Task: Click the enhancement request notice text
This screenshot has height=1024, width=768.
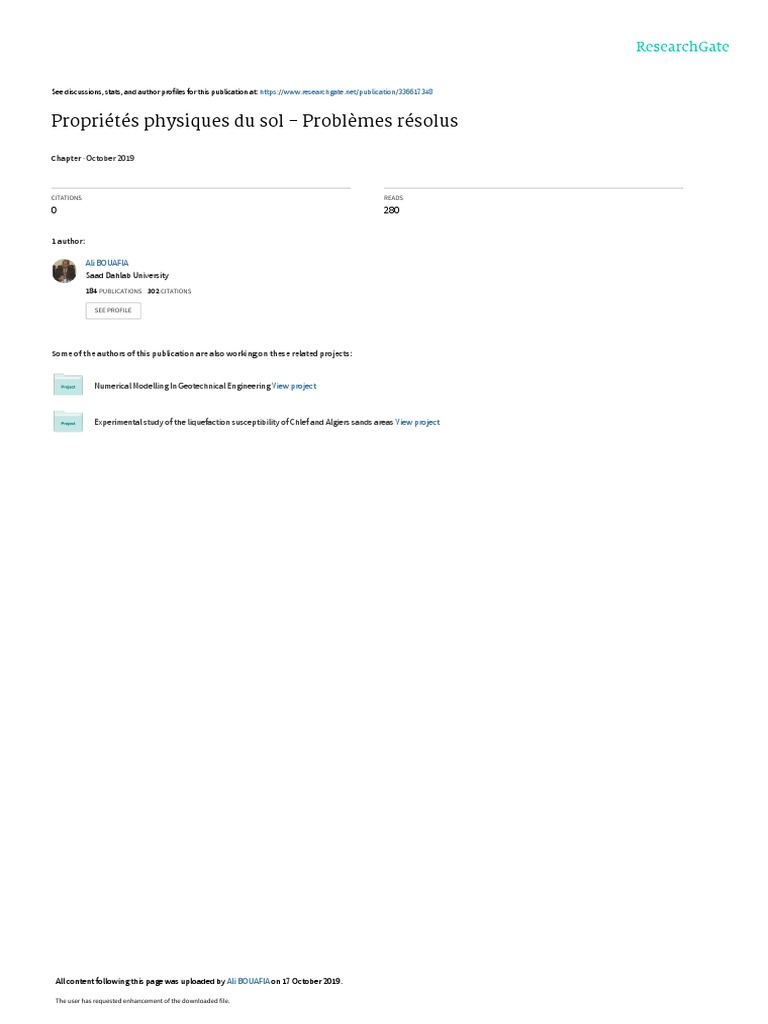Action: tap(142, 1000)
